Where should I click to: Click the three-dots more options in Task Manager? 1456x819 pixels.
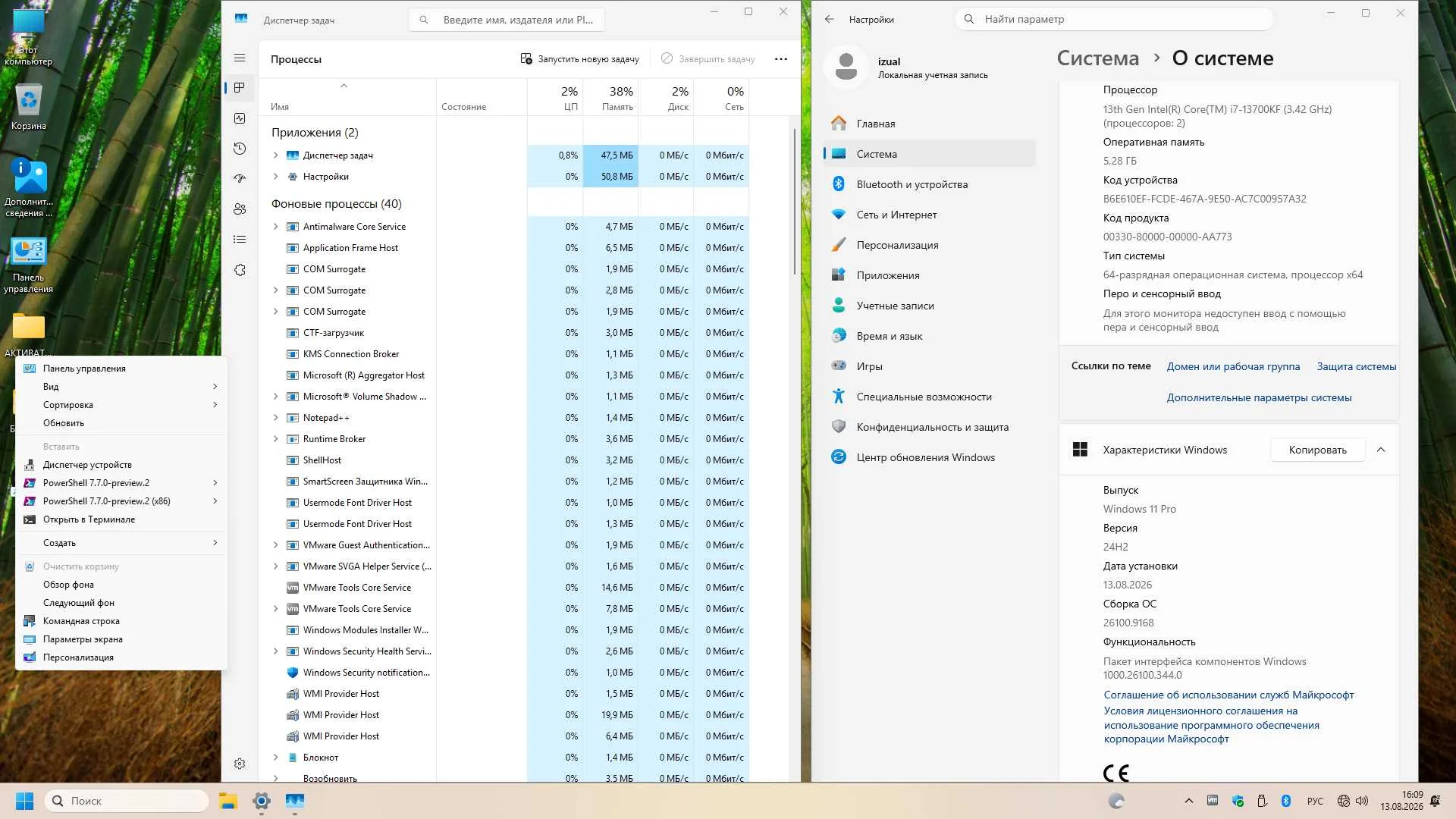pos(781,59)
